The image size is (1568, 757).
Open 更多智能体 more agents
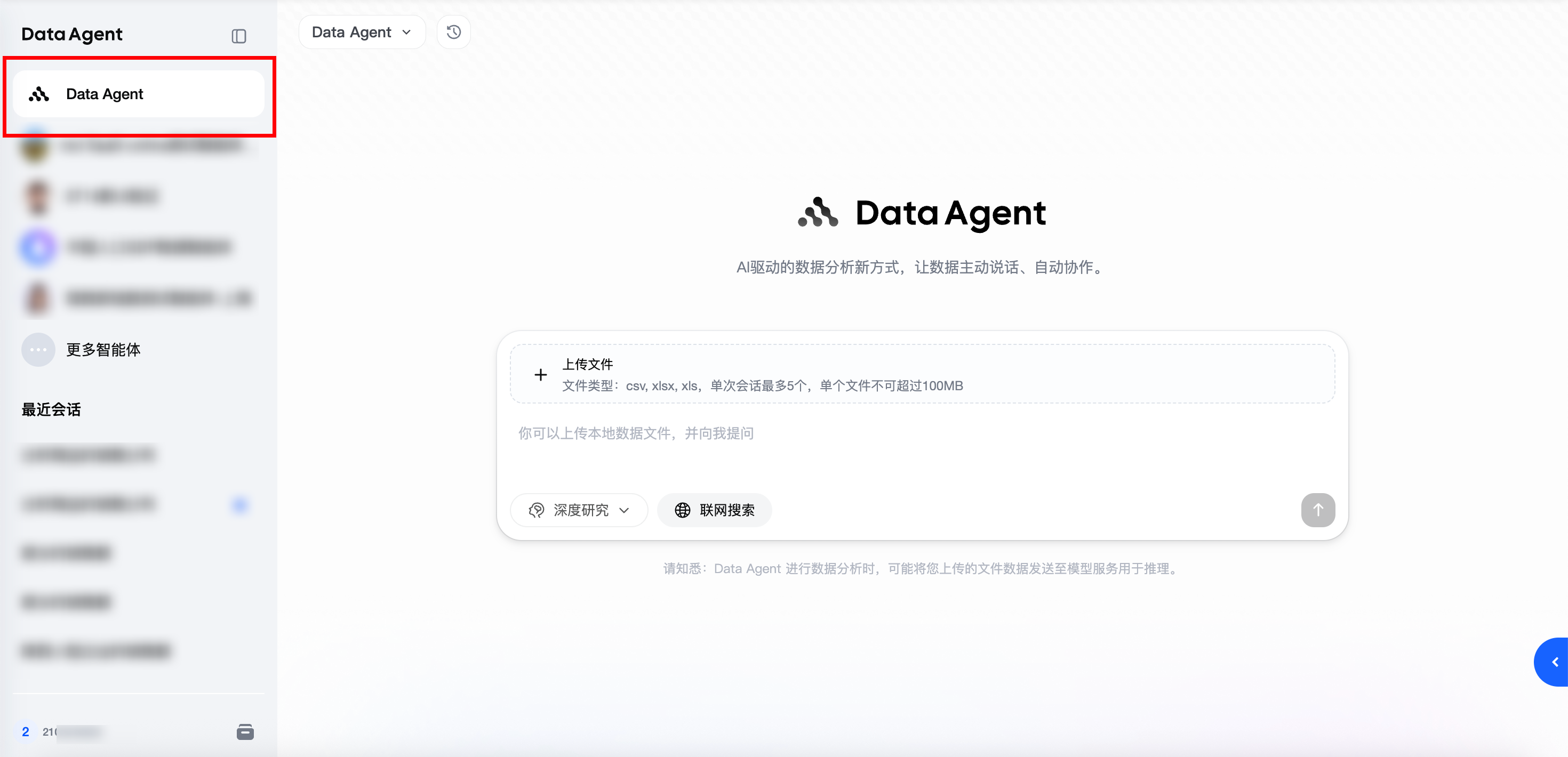103,349
